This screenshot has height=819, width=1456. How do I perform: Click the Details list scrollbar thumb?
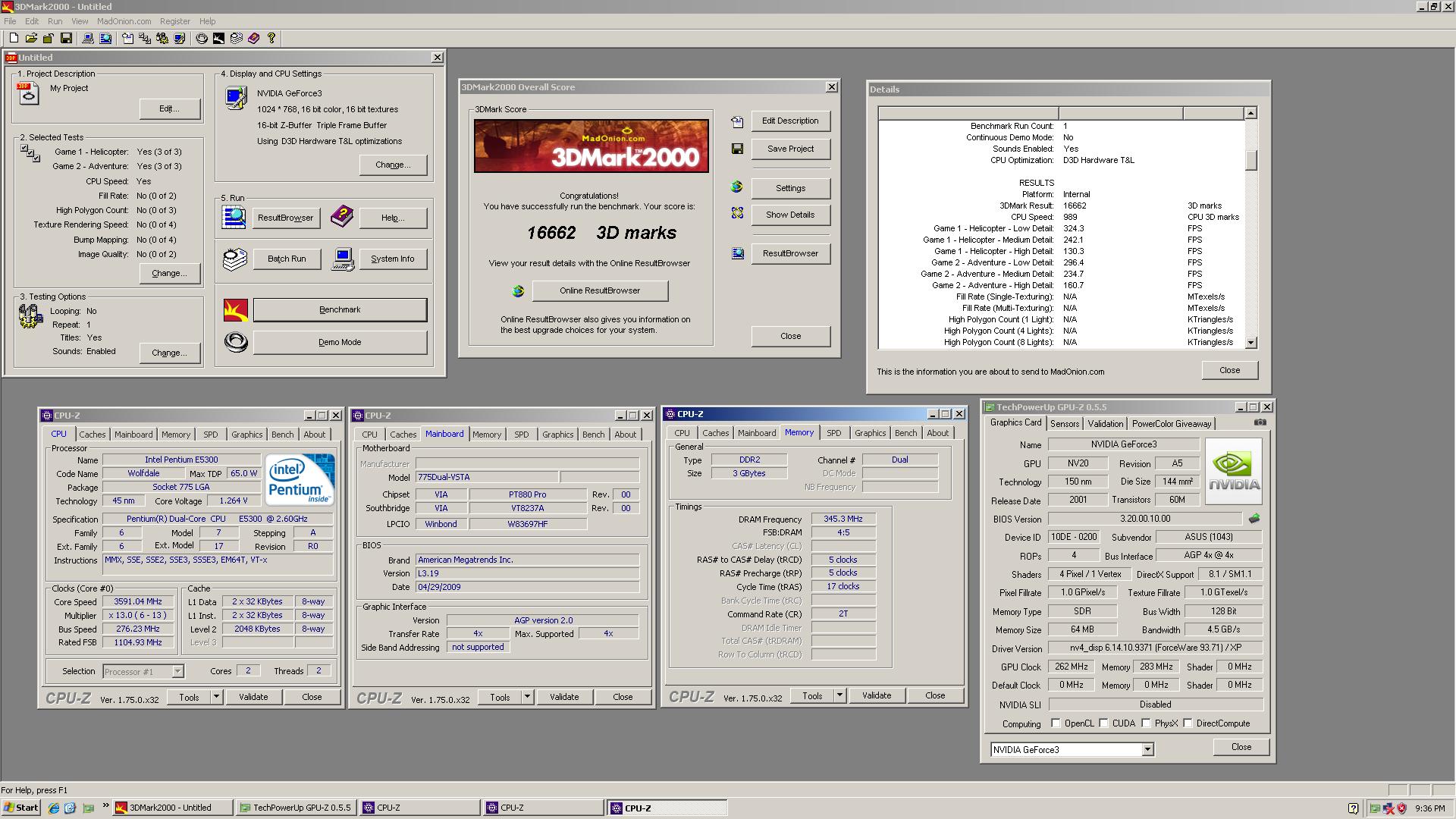(1251, 160)
